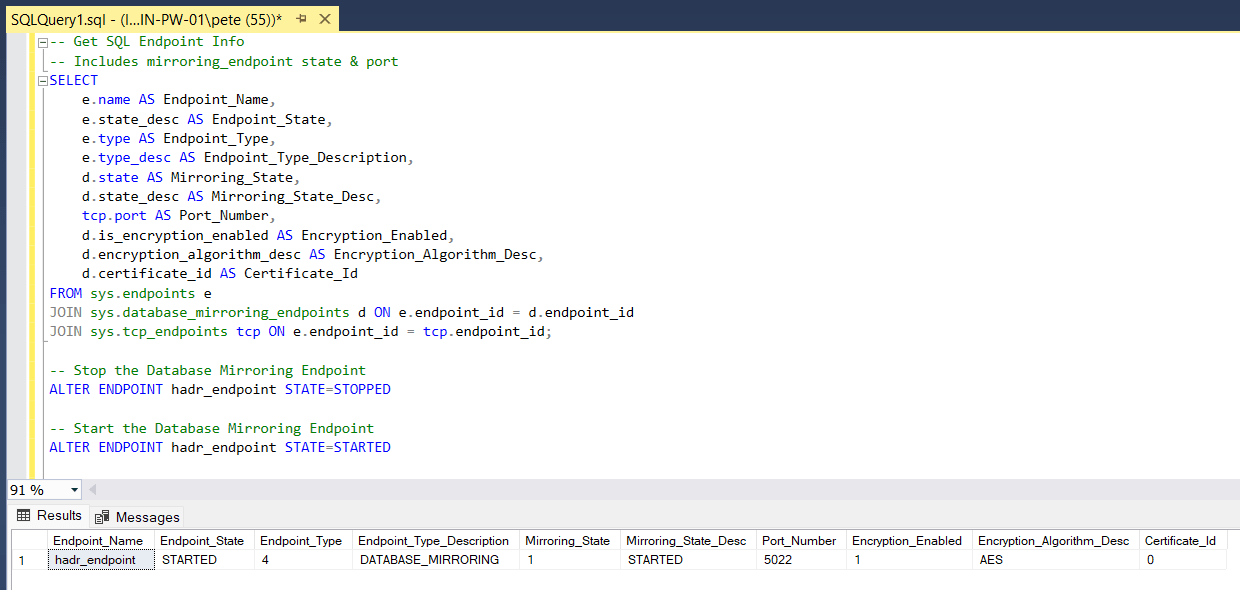Click the Encryption_Algorithm_Desc column header
This screenshot has width=1240, height=590.
(x=1055, y=540)
